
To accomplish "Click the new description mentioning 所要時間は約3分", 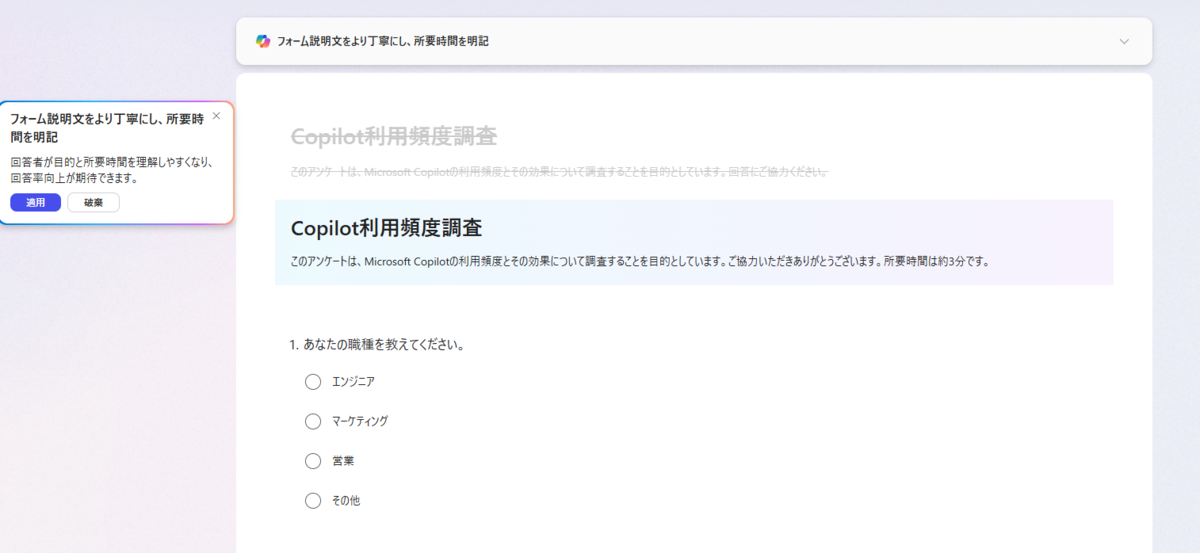I will point(640,262).
